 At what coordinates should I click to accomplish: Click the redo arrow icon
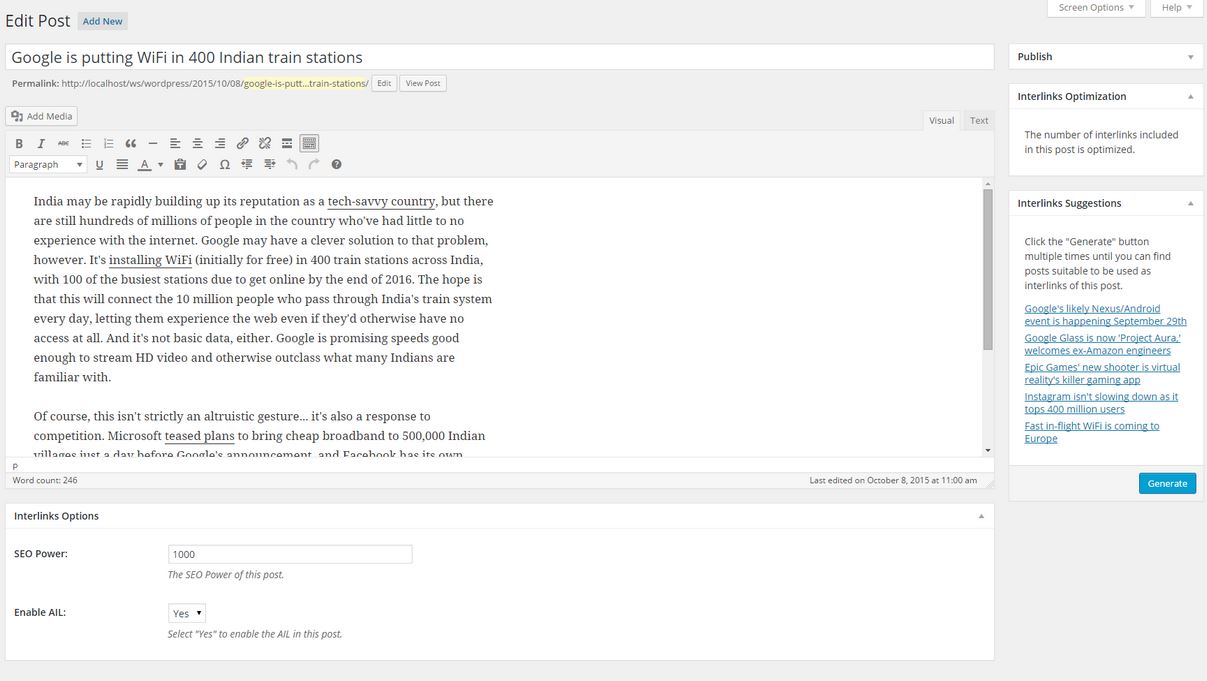click(x=314, y=164)
